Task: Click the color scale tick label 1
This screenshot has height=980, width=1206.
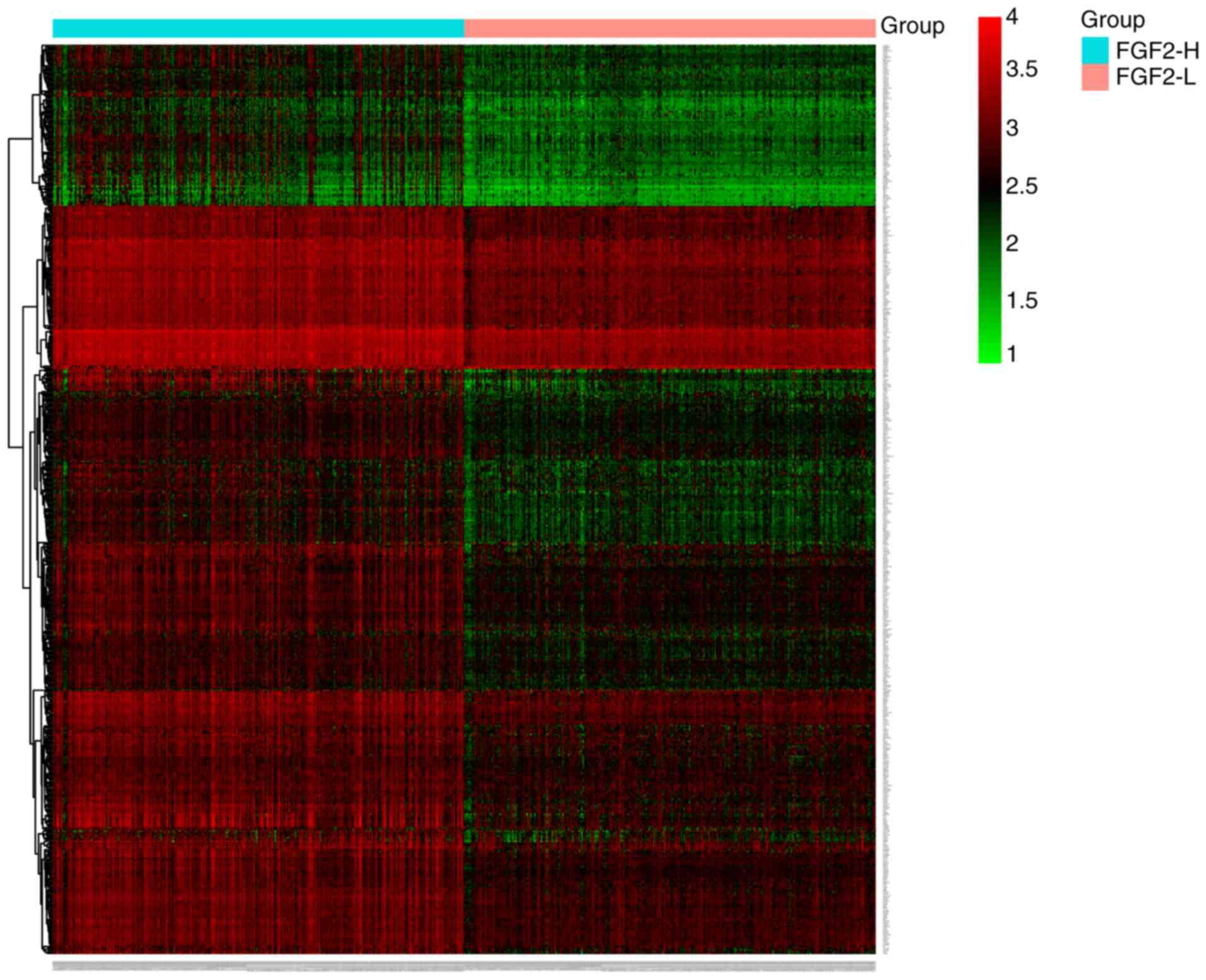Action: tap(1012, 354)
